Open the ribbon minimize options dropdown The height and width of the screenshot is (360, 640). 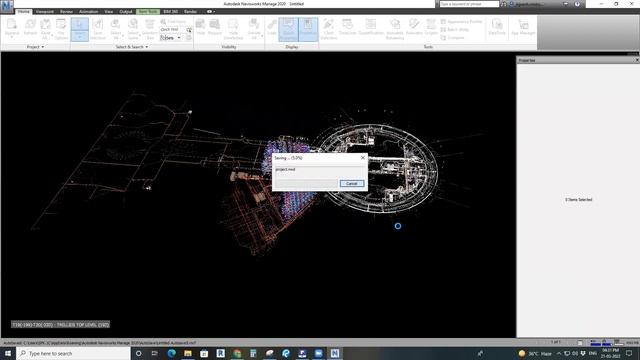pyautogui.click(x=211, y=11)
